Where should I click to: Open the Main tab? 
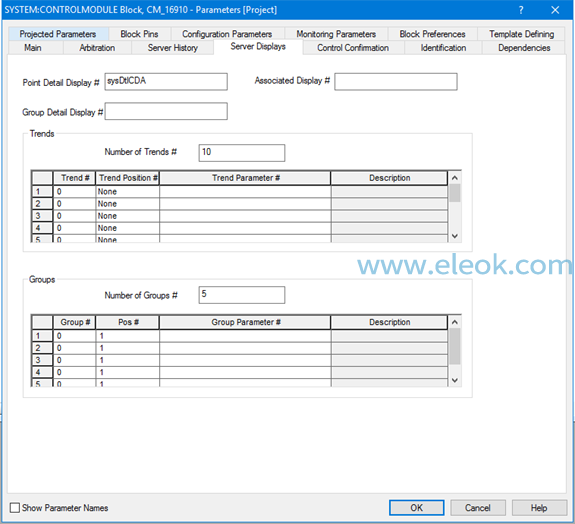(x=33, y=48)
